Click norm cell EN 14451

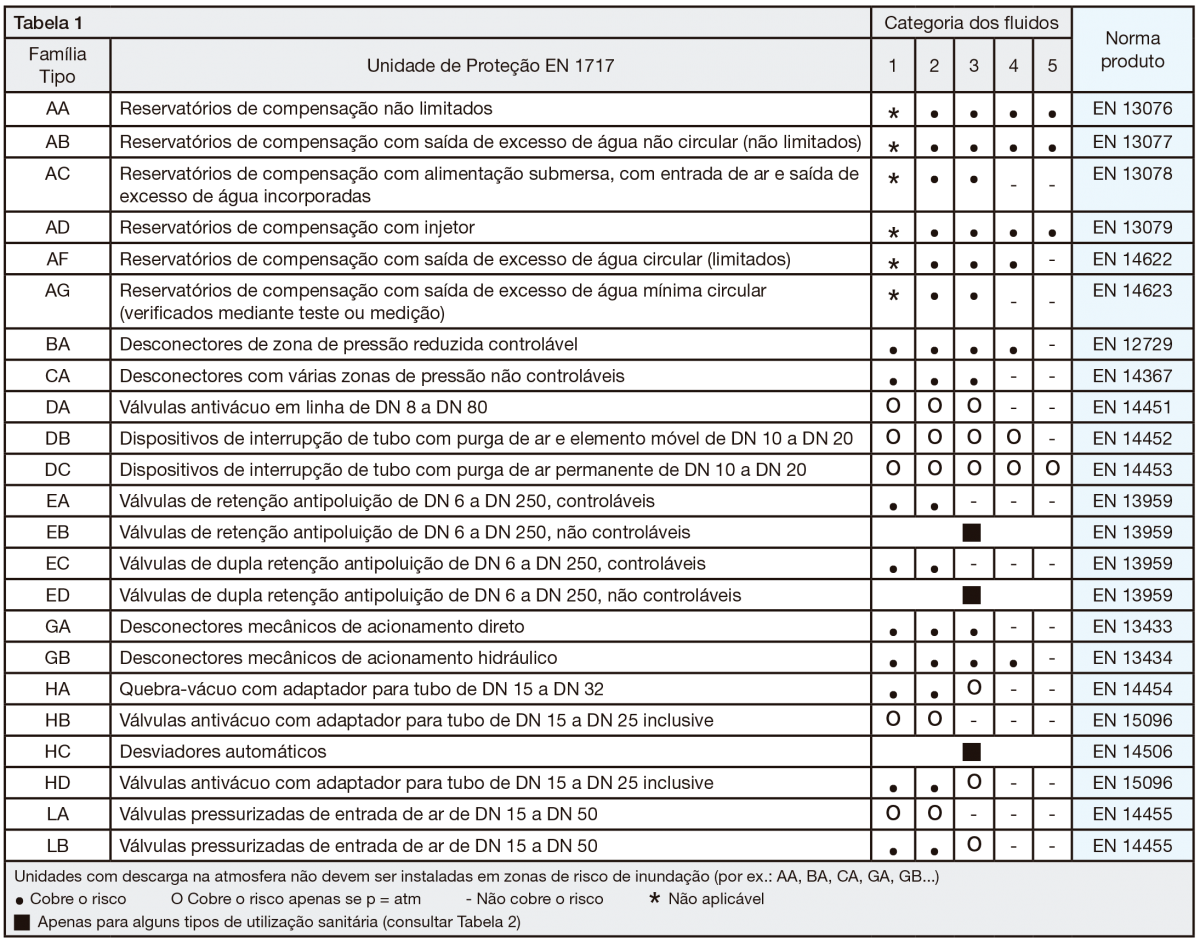[x=1133, y=407]
